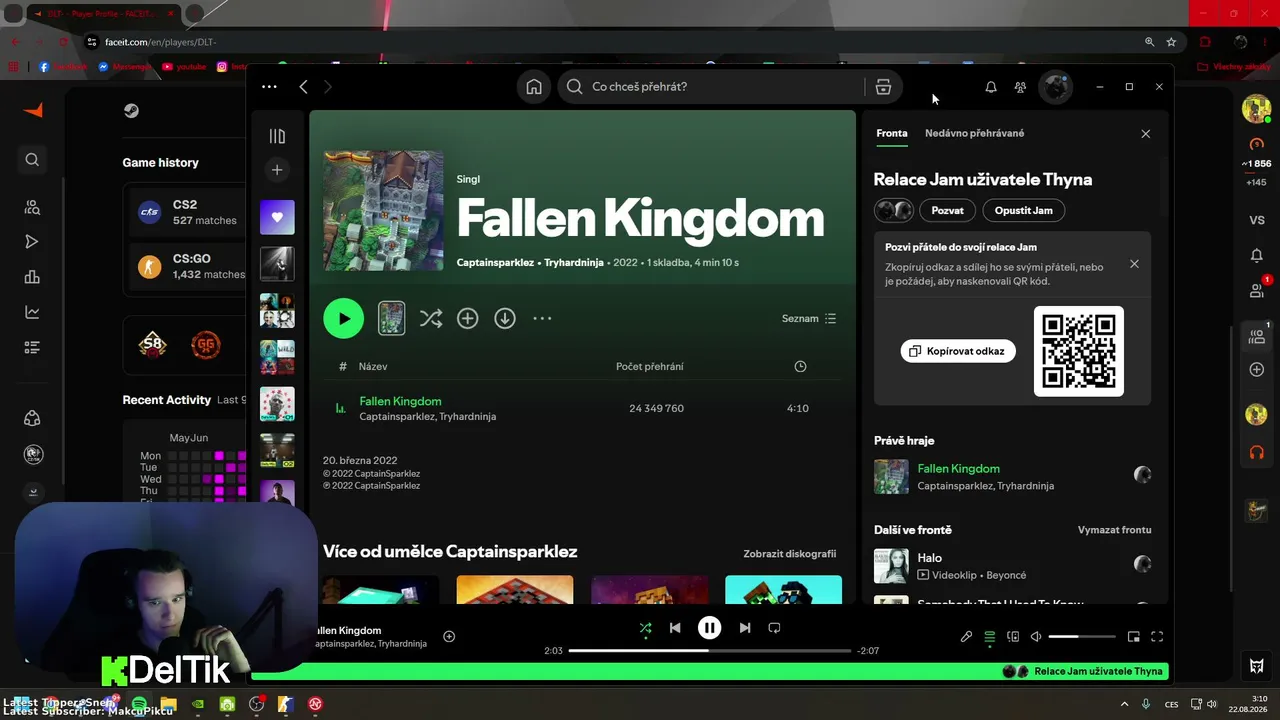Bookmark the page with the star icon
Screen dimensions: 1280x720
tap(1171, 42)
